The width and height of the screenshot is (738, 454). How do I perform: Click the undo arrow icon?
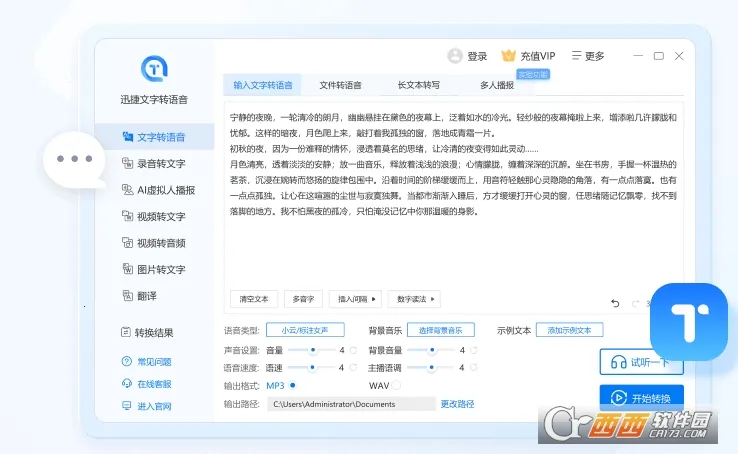coord(615,303)
